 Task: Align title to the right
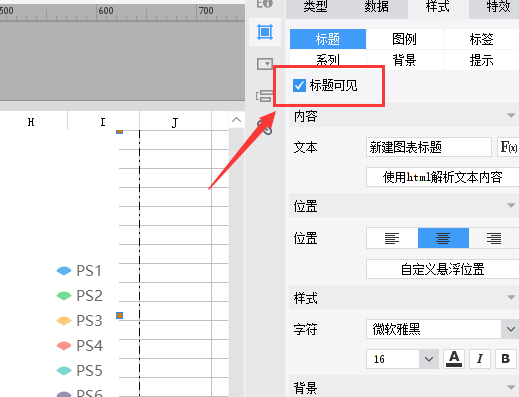pyautogui.click(x=494, y=238)
